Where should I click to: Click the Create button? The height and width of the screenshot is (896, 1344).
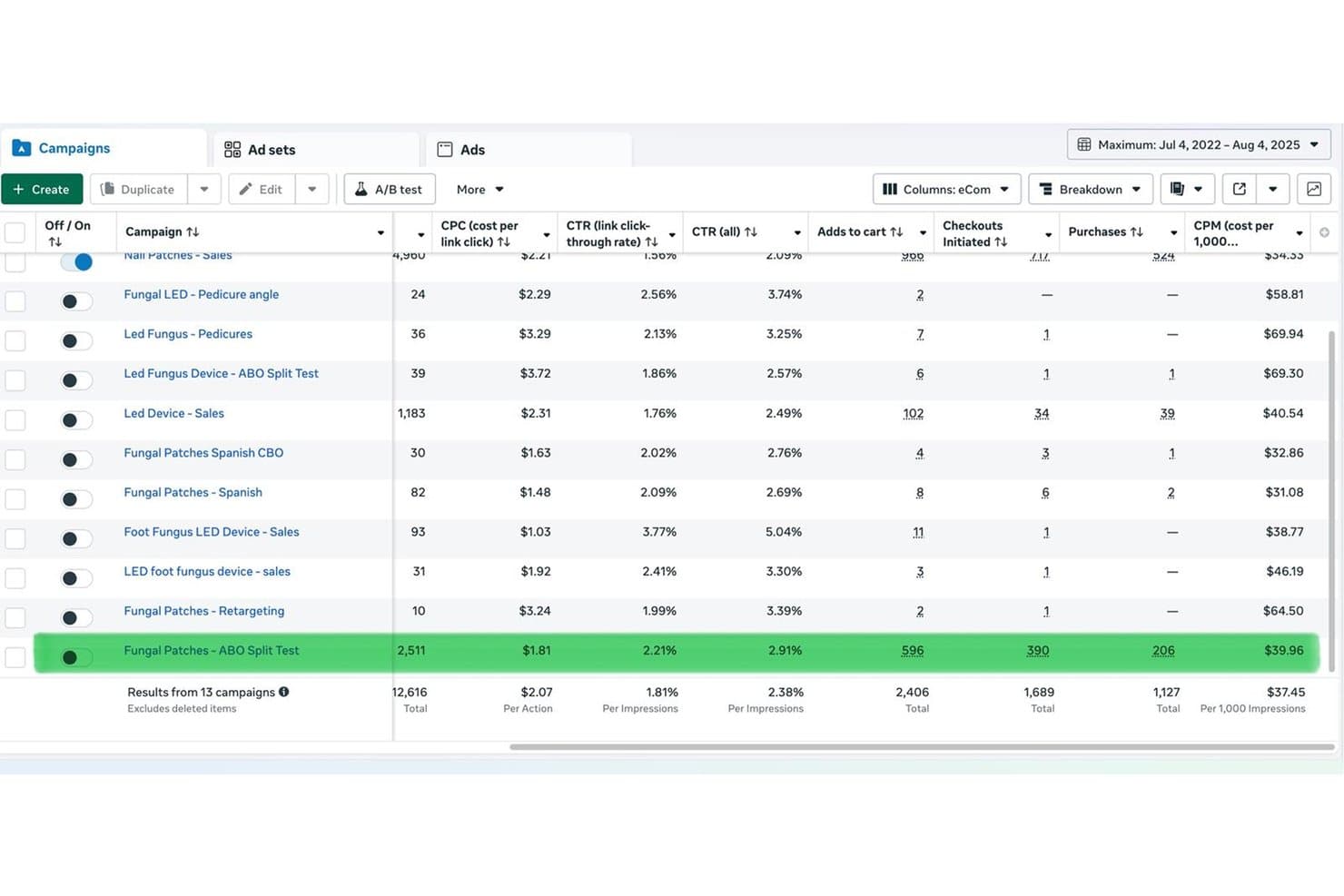click(42, 189)
